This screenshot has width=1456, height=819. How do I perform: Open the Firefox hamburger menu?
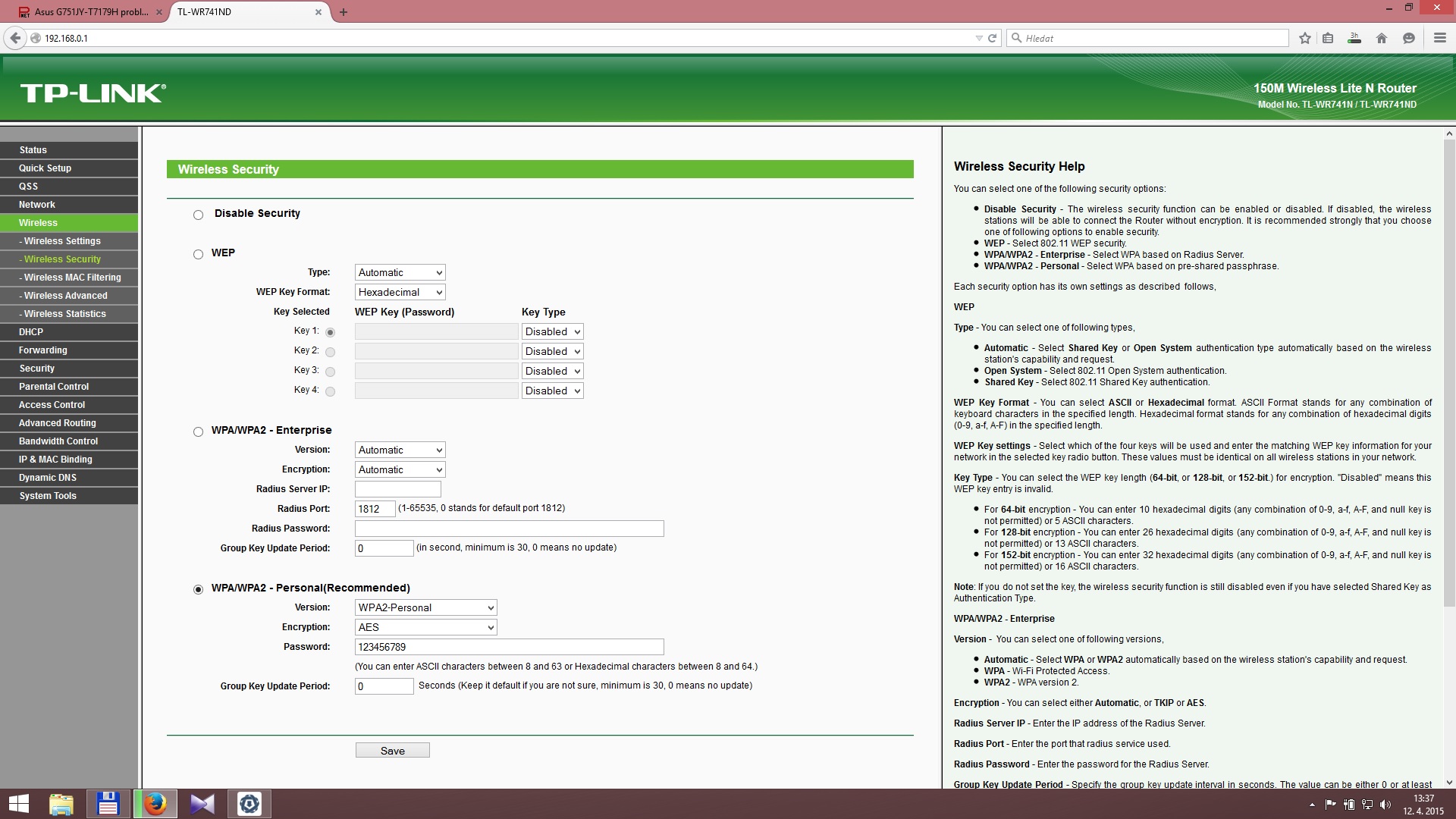pos(1439,38)
